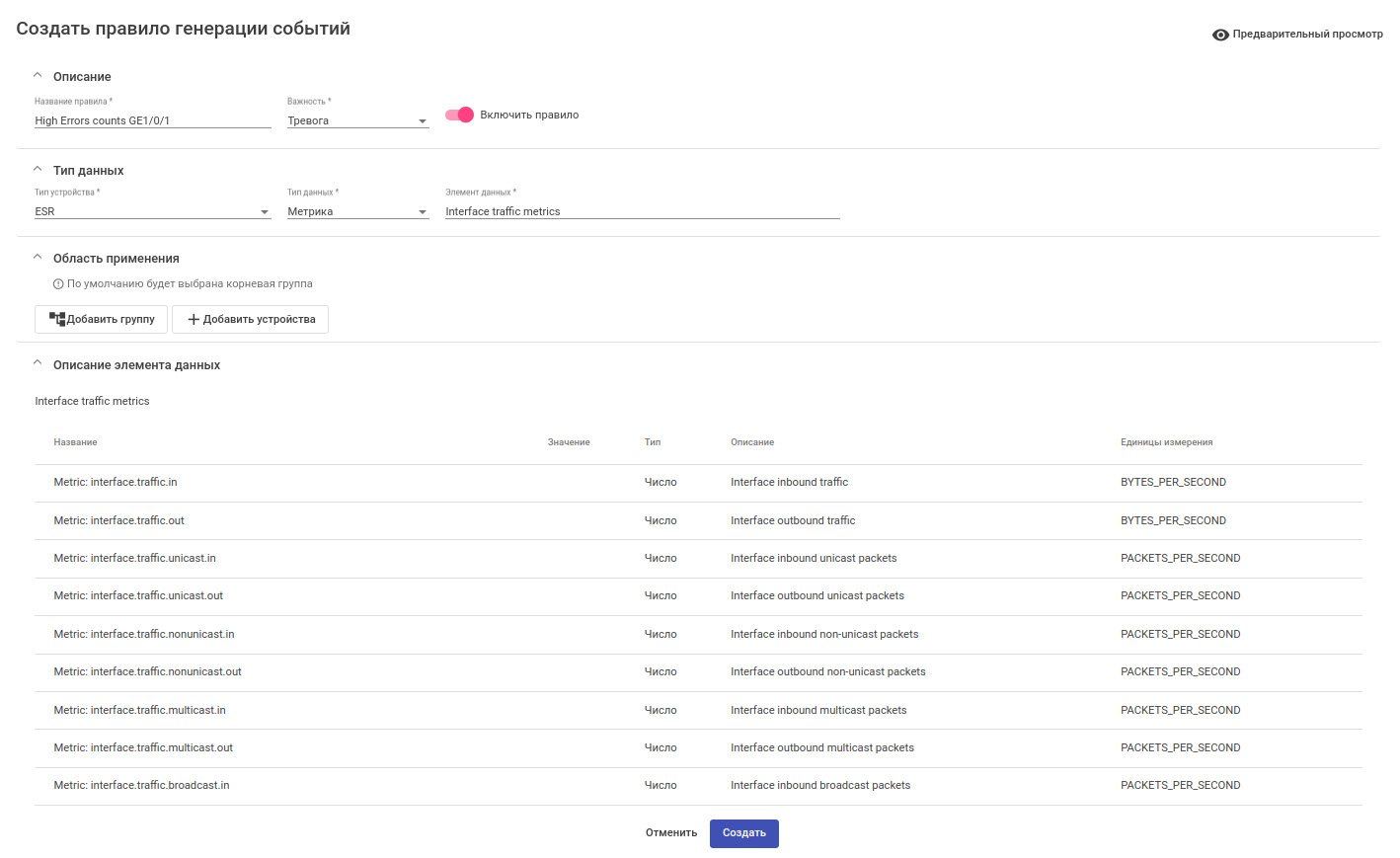
Task: Collapse the Тип данных section
Action: (x=38, y=170)
